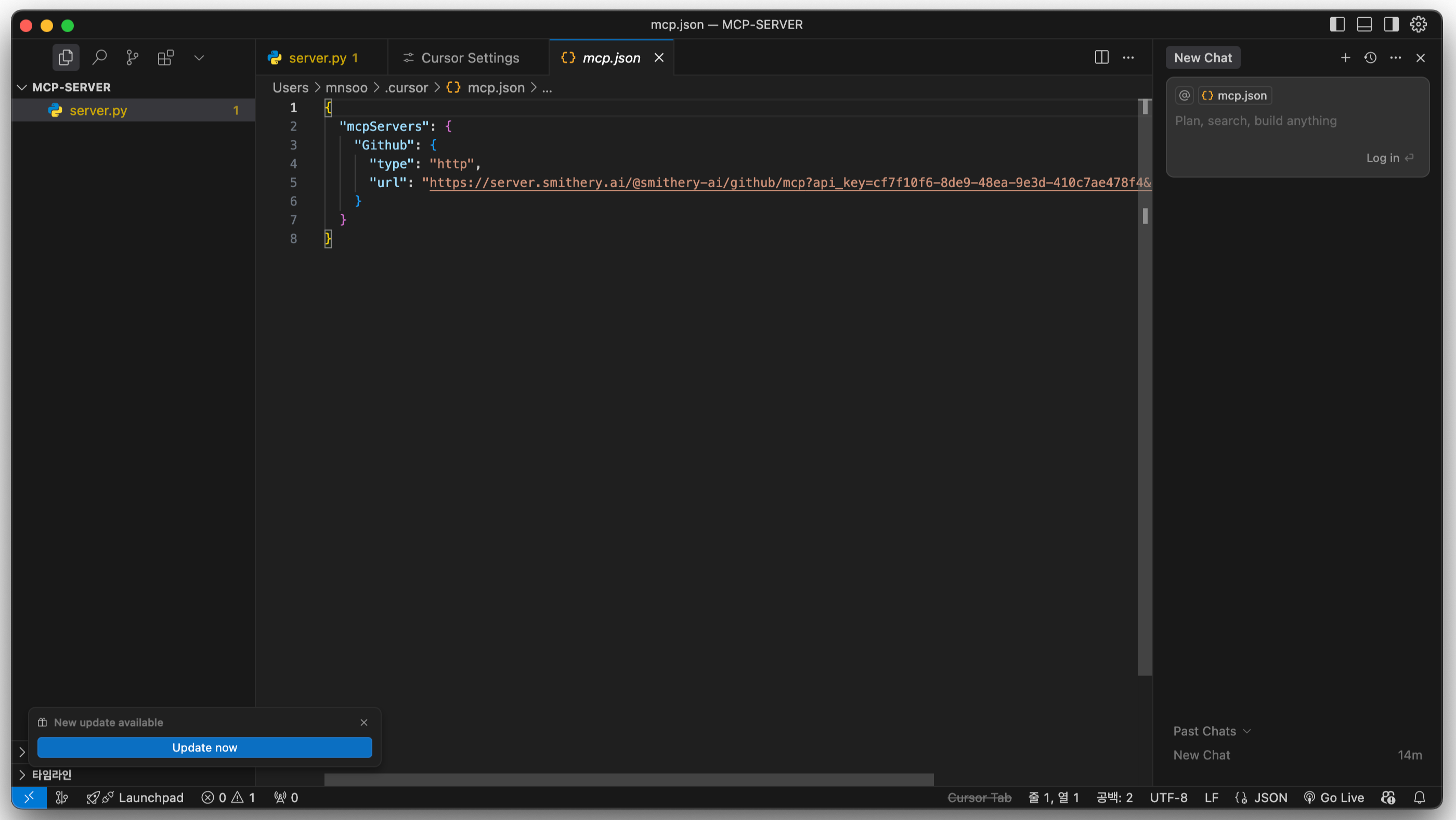Click the Go Live status bar icon
1456x820 pixels.
point(1334,798)
